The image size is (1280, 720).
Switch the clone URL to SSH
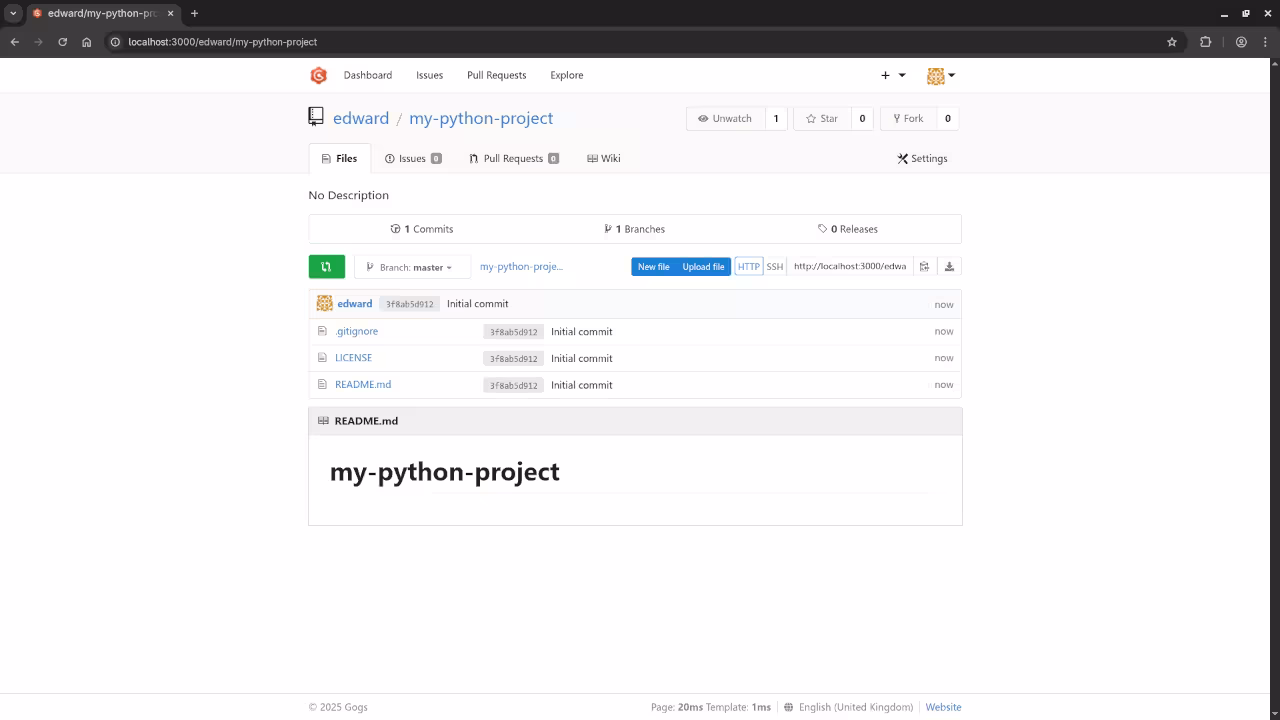point(775,266)
